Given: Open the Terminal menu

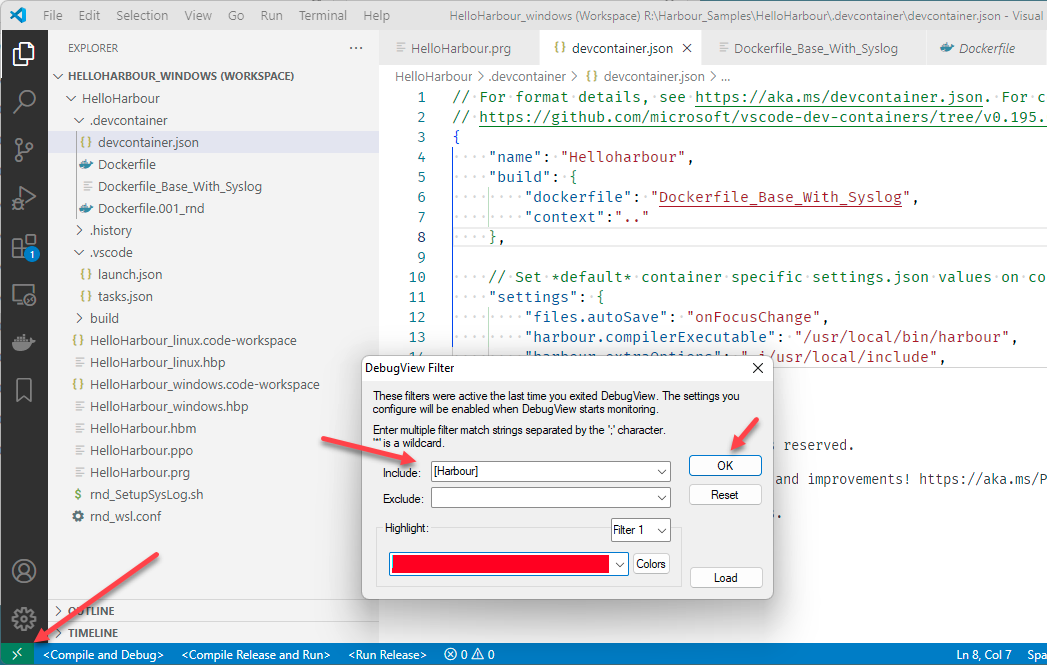Looking at the screenshot, I should tap(323, 16).
